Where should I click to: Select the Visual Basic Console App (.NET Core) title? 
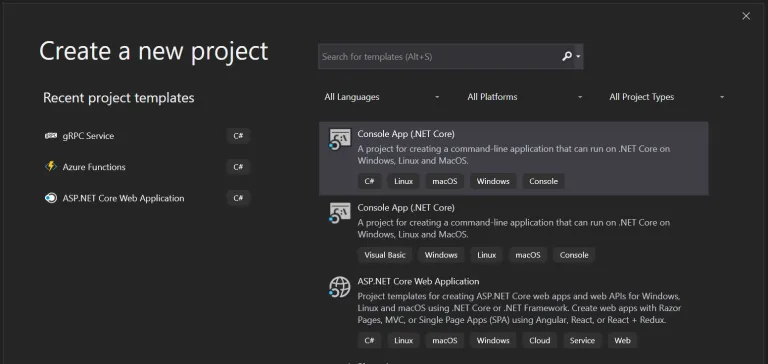(406, 208)
